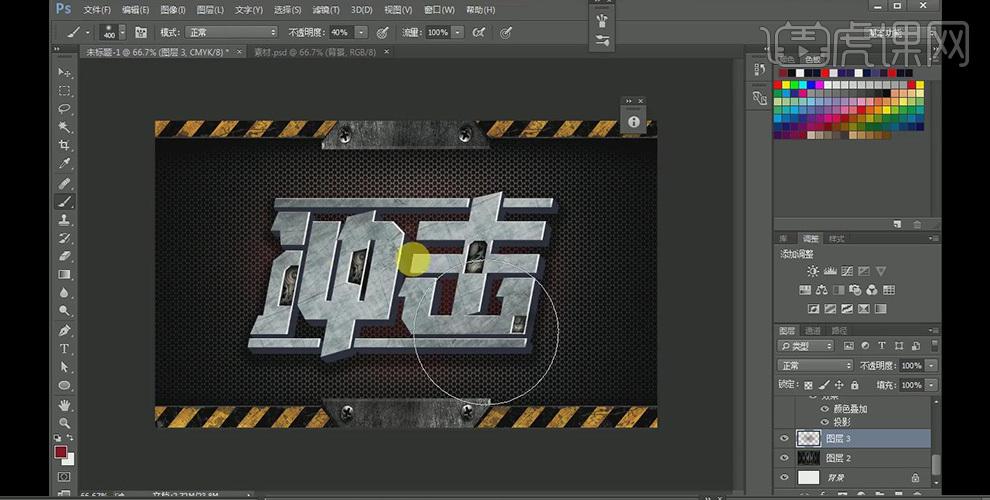Click the red foreground color swatch

tap(61, 452)
